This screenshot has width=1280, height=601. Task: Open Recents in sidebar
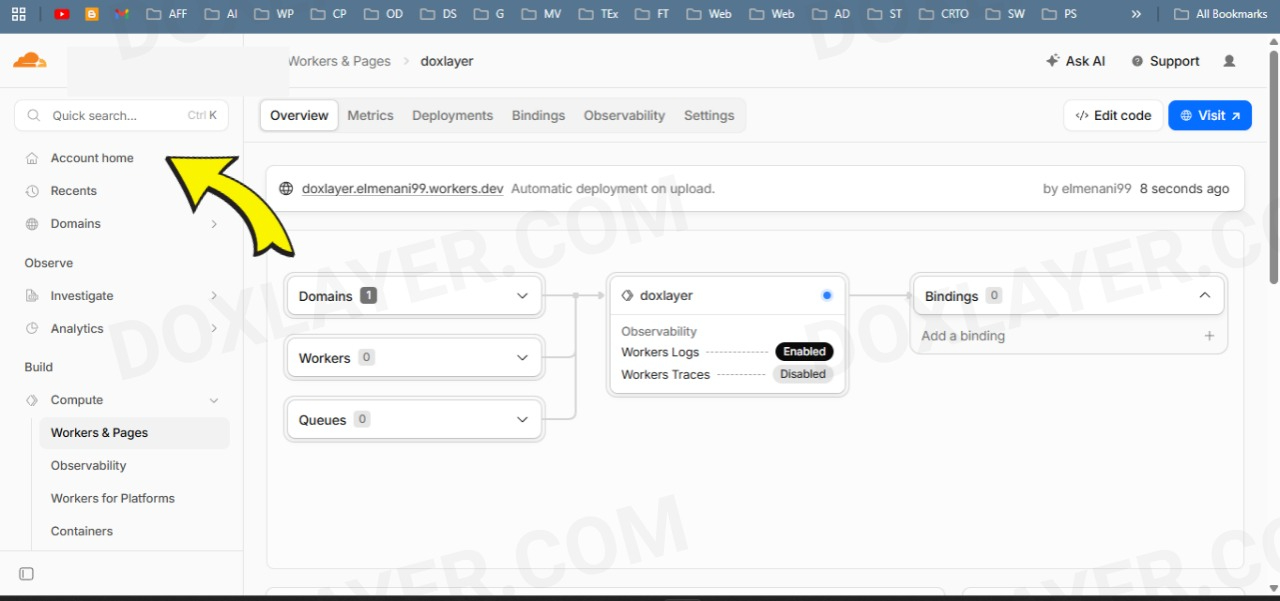[x=74, y=191]
